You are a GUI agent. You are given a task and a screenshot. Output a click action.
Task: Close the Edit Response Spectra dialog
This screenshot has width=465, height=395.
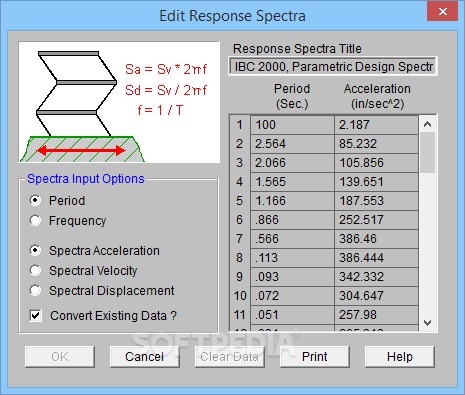coord(443,12)
